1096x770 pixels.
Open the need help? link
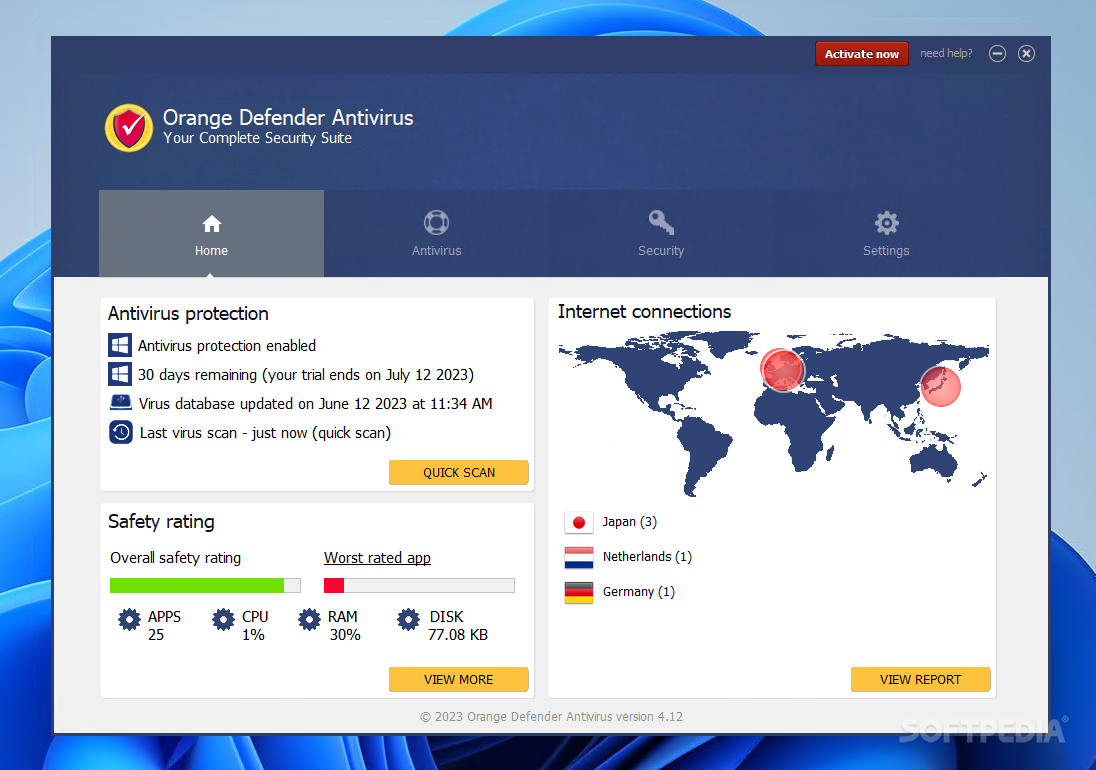(946, 53)
